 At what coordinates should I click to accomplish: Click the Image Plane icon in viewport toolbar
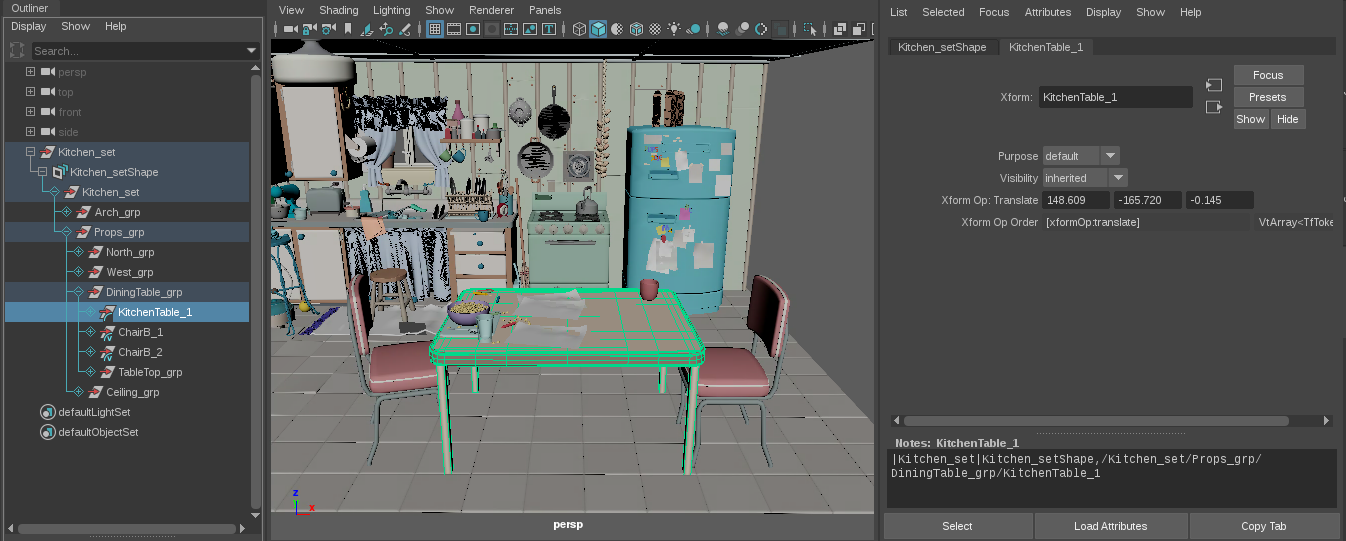click(366, 29)
